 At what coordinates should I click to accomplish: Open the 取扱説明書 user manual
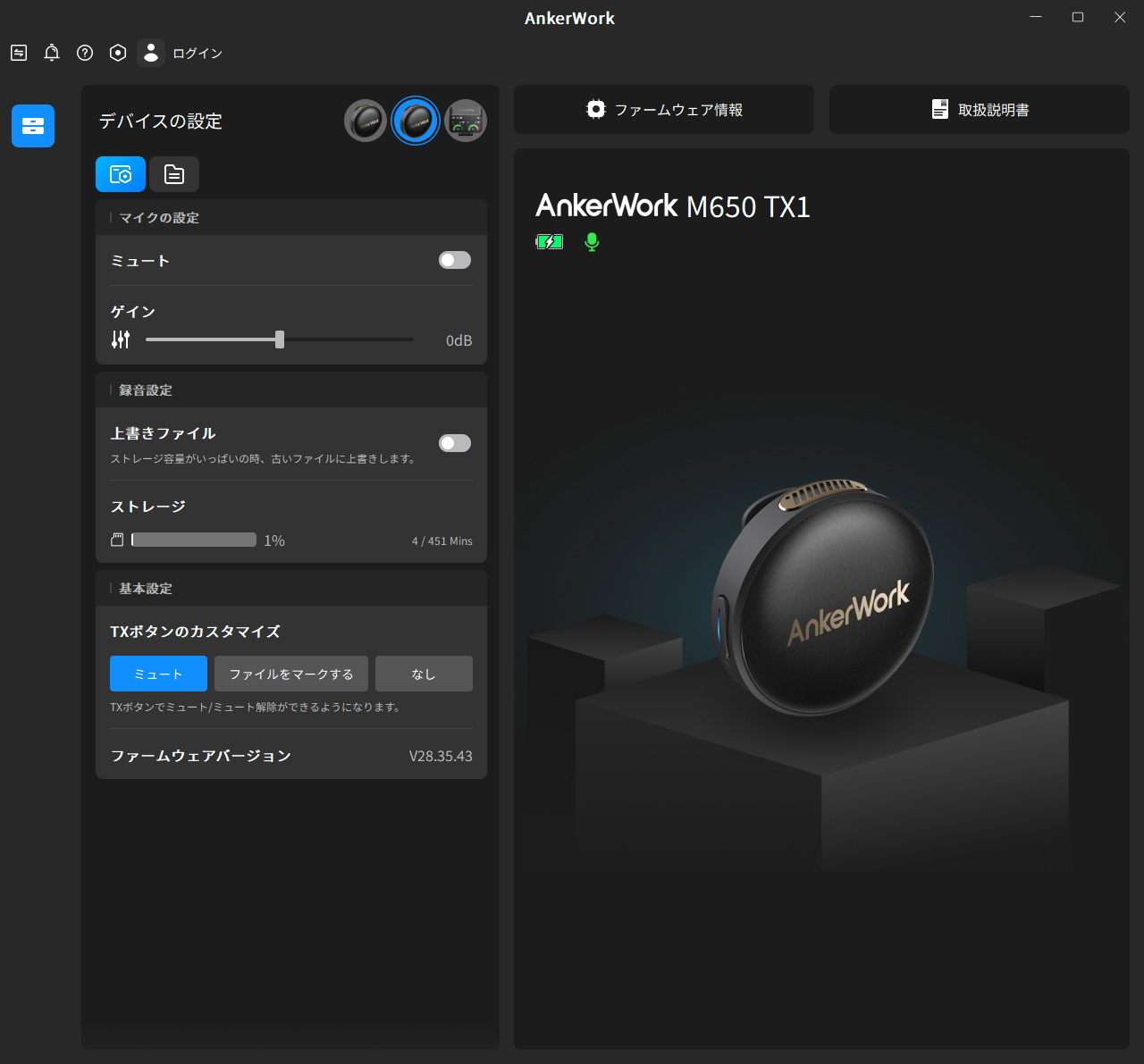point(980,110)
